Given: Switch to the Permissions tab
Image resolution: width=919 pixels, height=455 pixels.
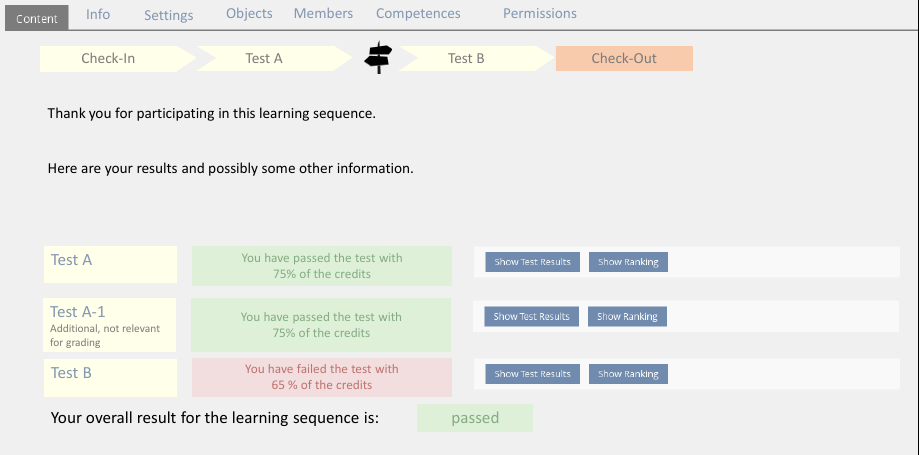Looking at the screenshot, I should [x=539, y=14].
